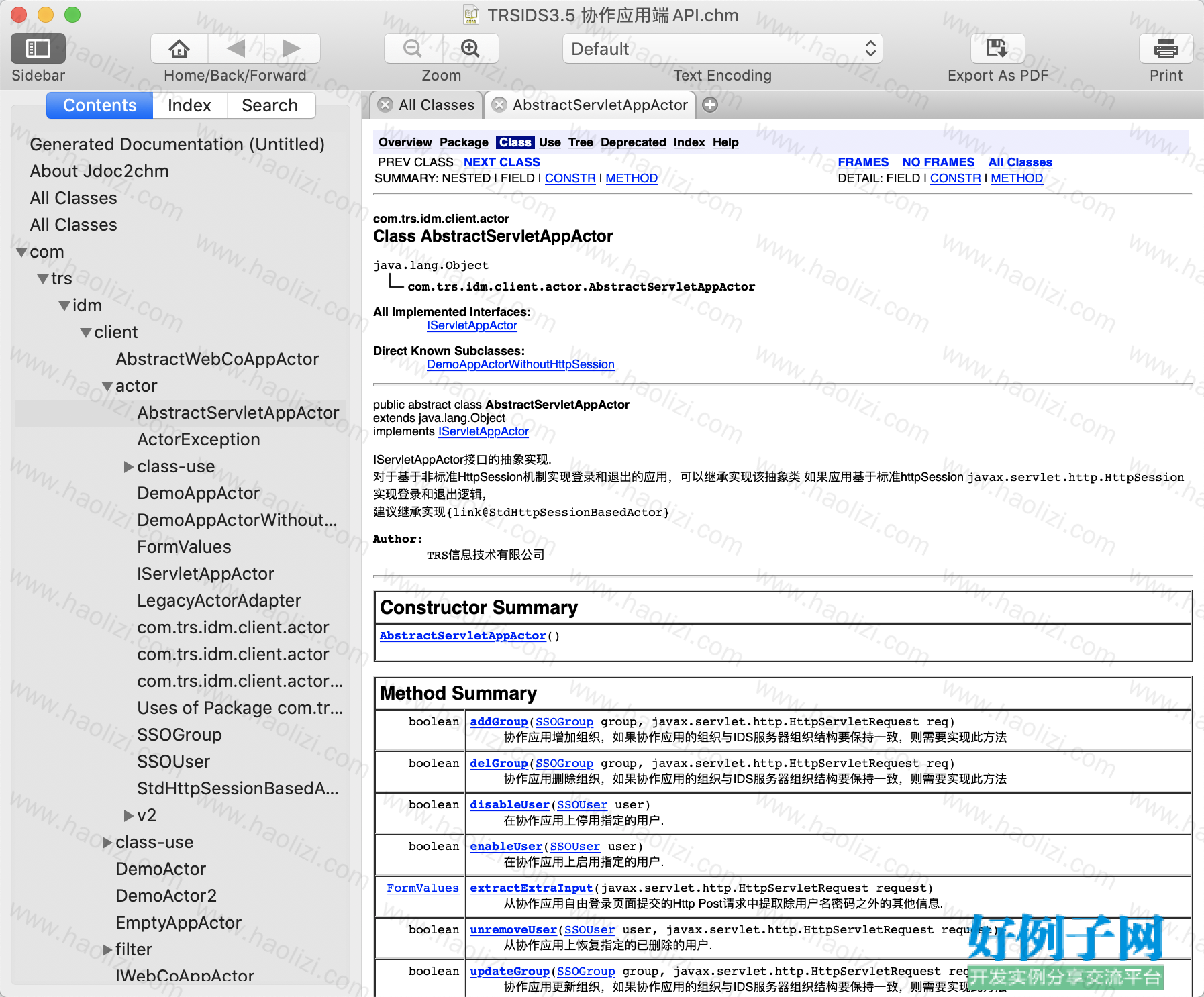Viewport: 1204px width, 997px height.
Task: Collapse the trs tree node
Action: tap(44, 279)
